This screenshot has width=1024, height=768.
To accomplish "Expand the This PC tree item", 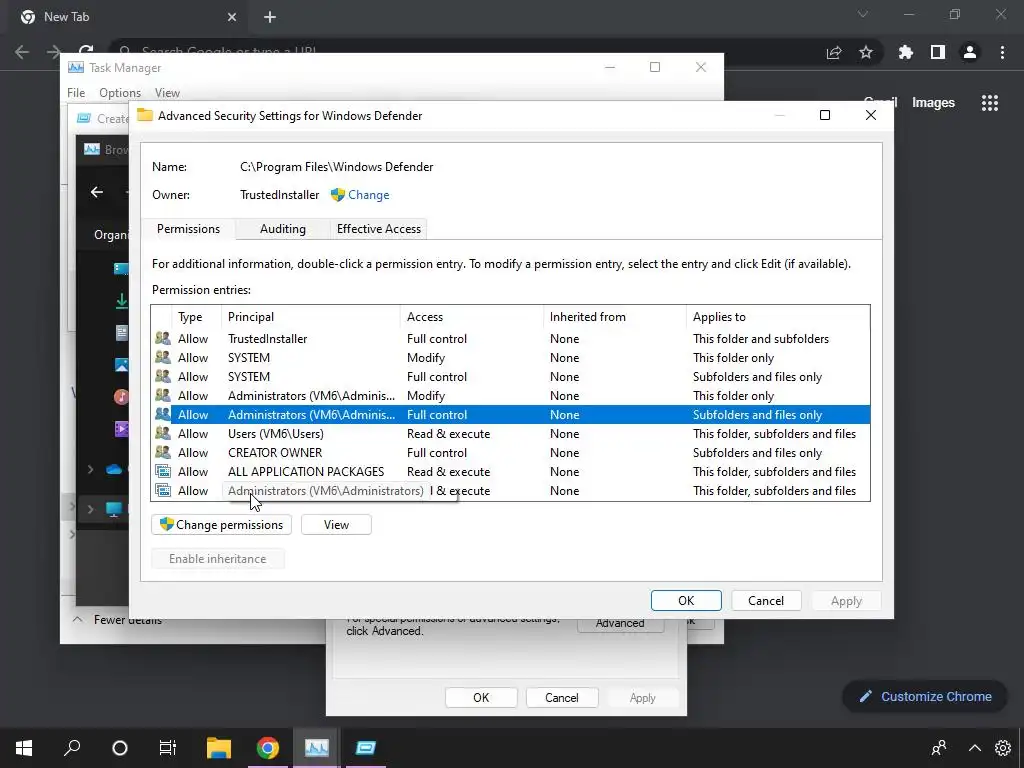I will [90, 509].
